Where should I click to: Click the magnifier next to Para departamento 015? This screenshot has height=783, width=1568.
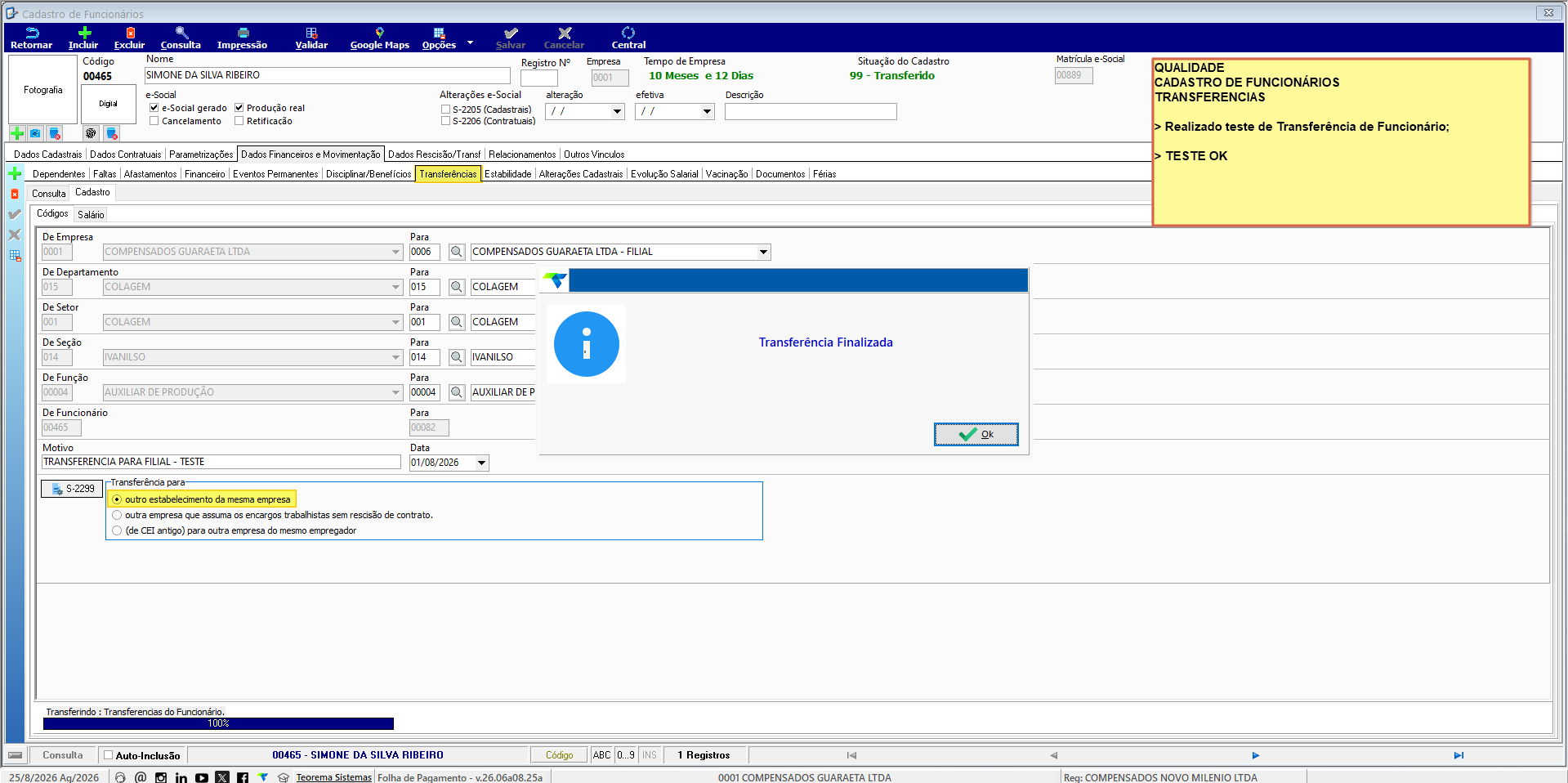click(457, 287)
